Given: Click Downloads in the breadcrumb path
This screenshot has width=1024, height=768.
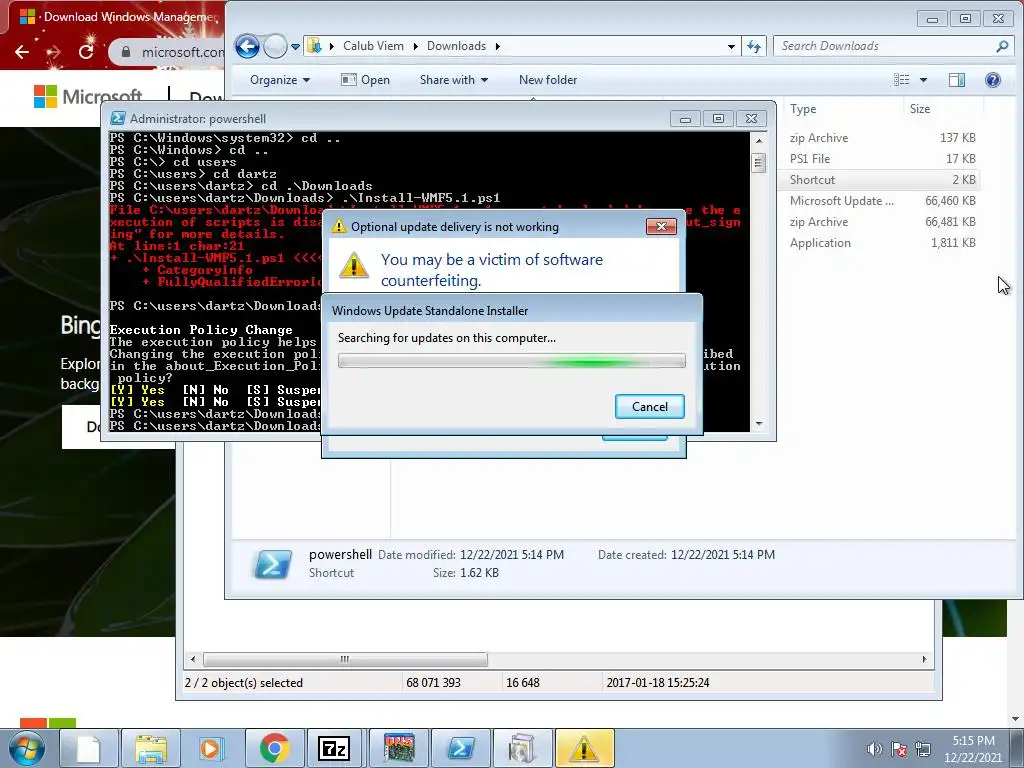Looking at the screenshot, I should pyautogui.click(x=456, y=46).
